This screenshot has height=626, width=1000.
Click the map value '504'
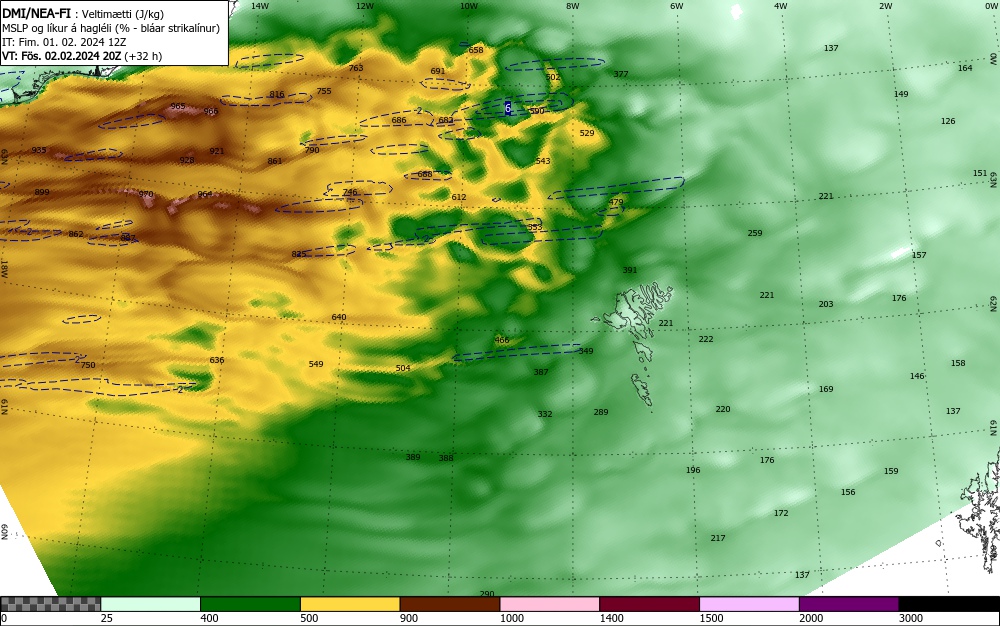pos(403,368)
